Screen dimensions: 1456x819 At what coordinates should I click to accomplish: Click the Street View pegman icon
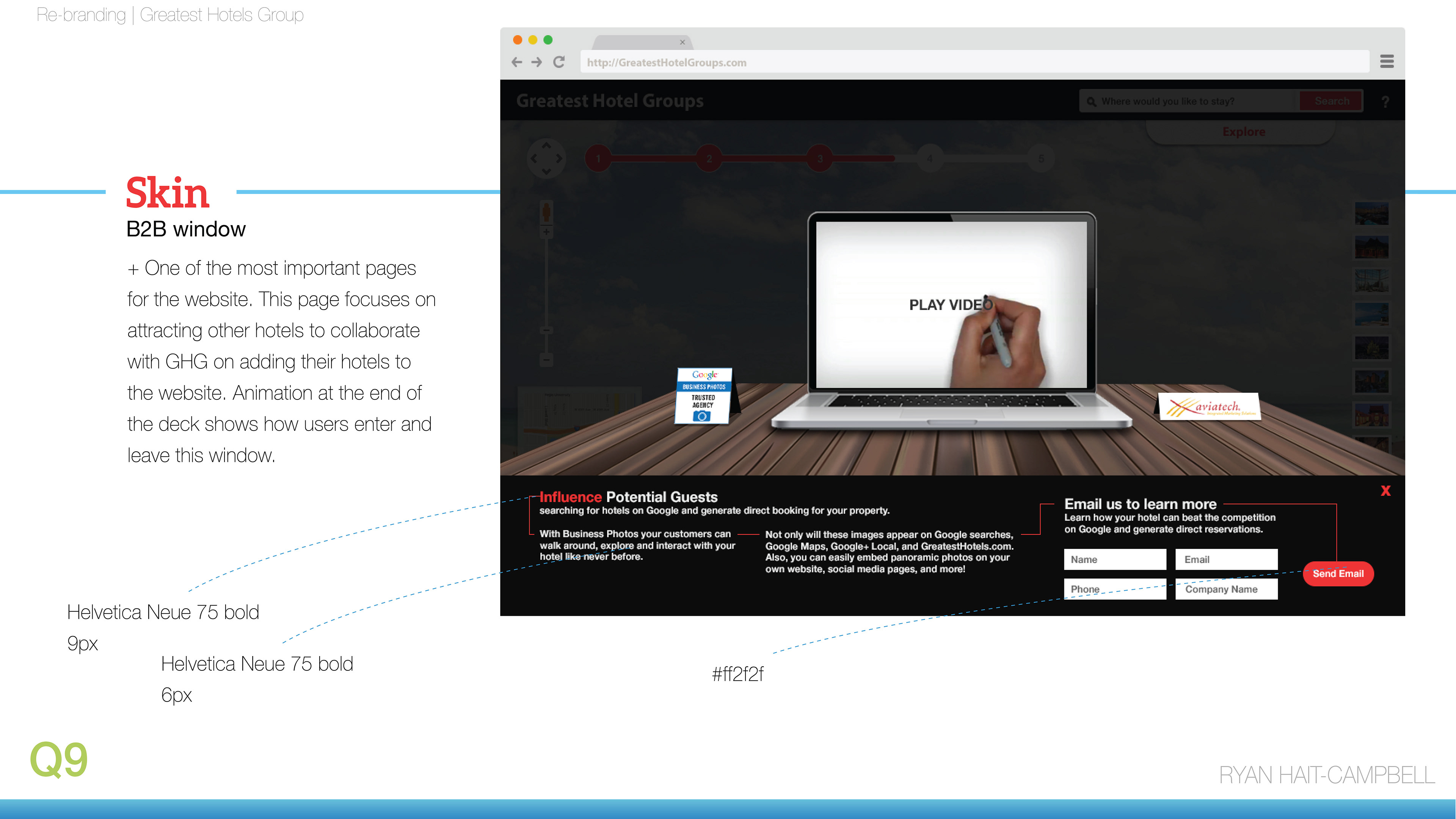(x=546, y=213)
